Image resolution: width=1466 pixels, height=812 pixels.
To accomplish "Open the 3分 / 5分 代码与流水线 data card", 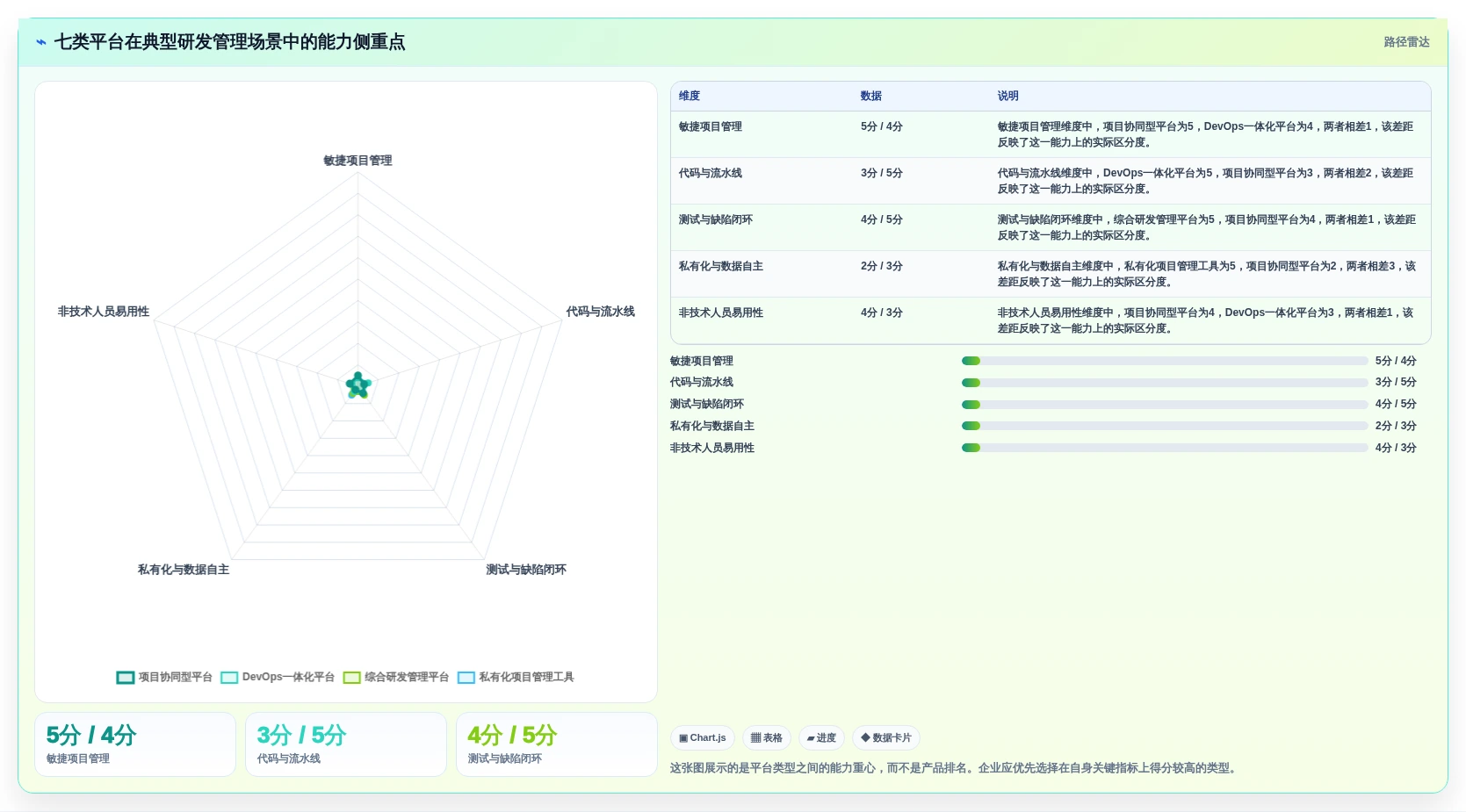I will click(x=346, y=744).
